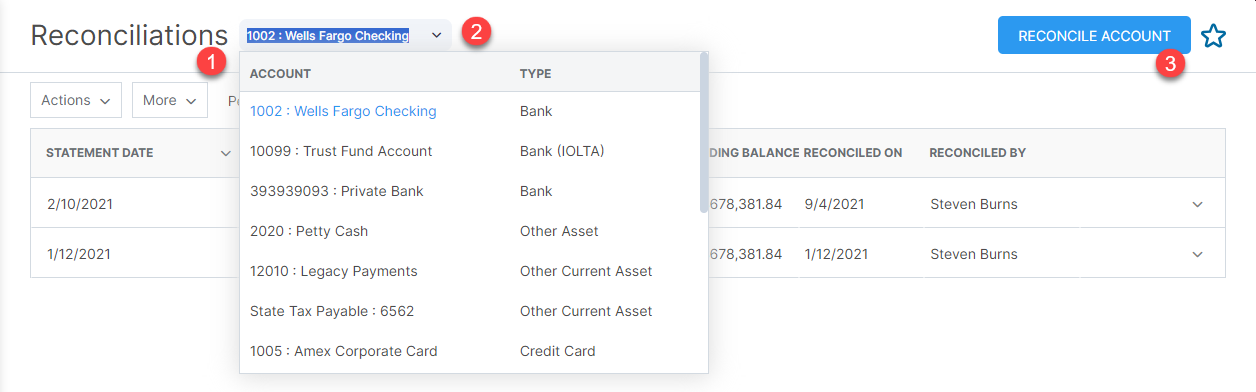Open the More dropdown
The image size is (1256, 392).
pos(170,100)
